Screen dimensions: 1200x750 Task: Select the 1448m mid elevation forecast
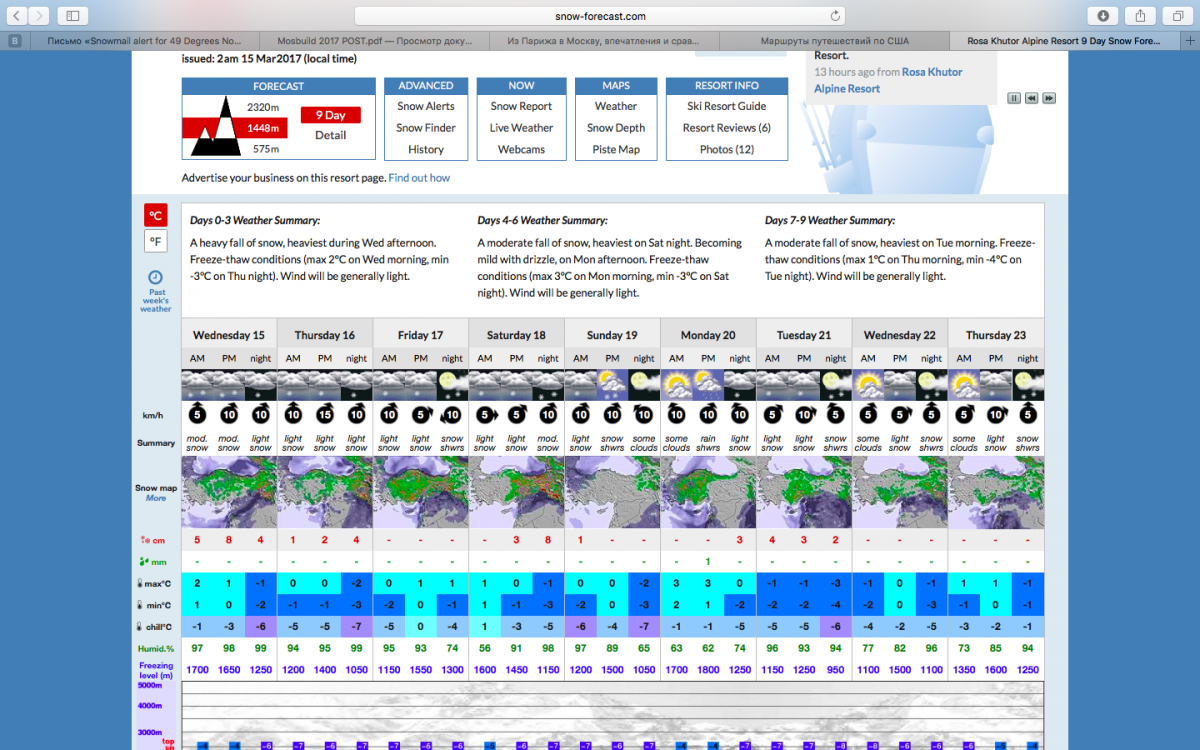(263, 128)
